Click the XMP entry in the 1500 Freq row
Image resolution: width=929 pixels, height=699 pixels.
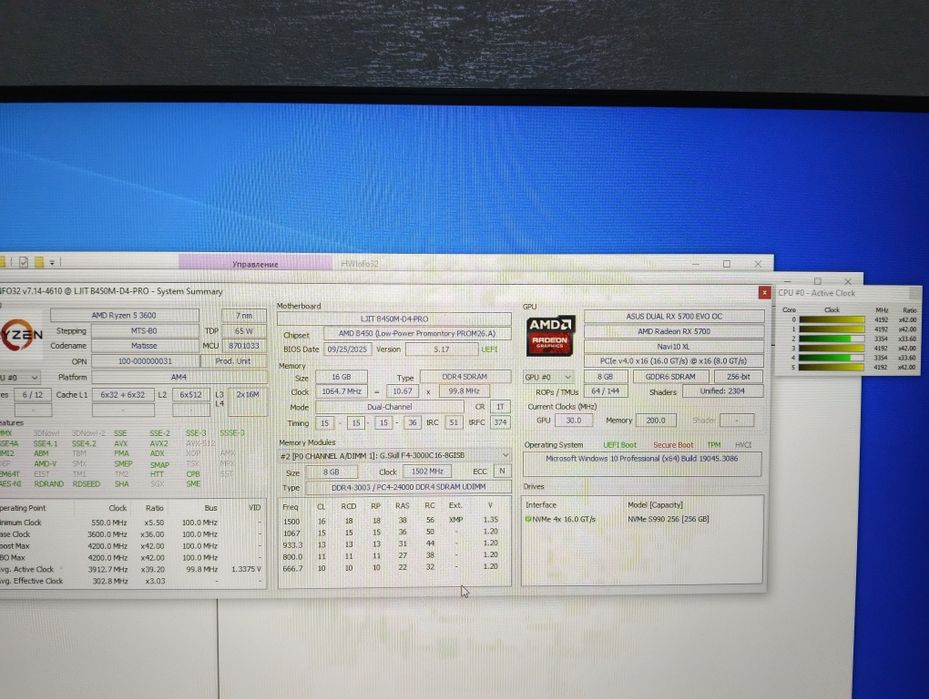tap(456, 520)
